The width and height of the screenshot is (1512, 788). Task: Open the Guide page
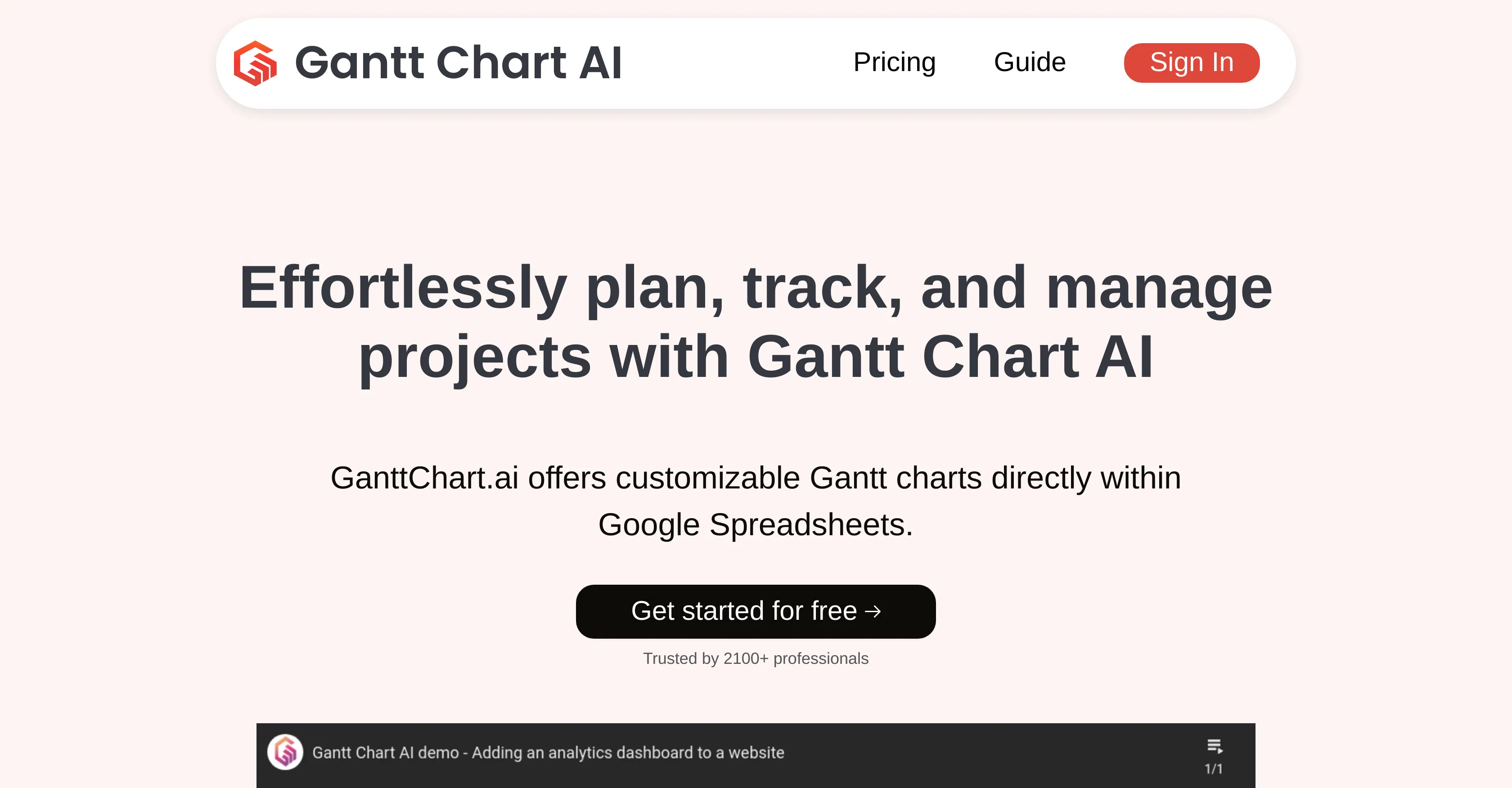tap(1029, 62)
